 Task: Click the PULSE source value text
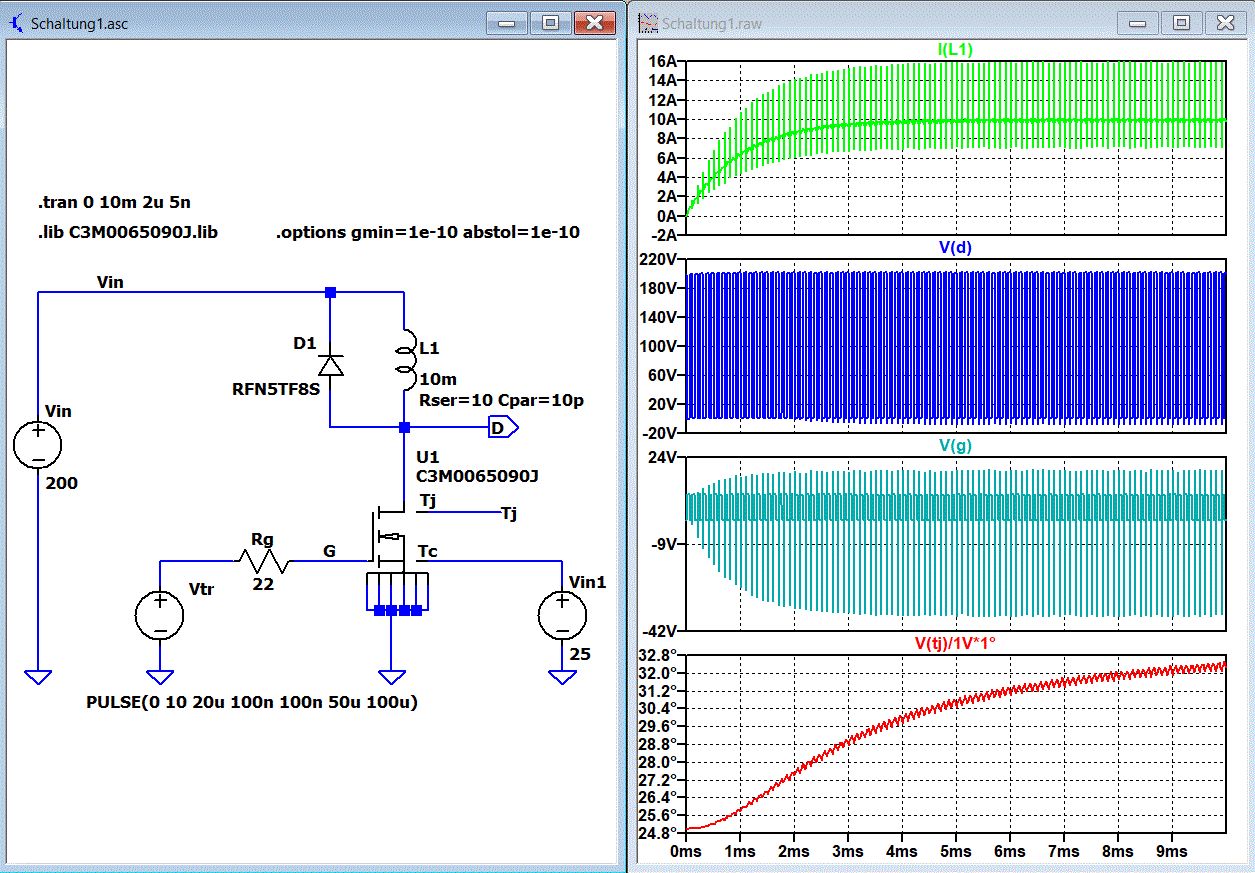[252, 702]
